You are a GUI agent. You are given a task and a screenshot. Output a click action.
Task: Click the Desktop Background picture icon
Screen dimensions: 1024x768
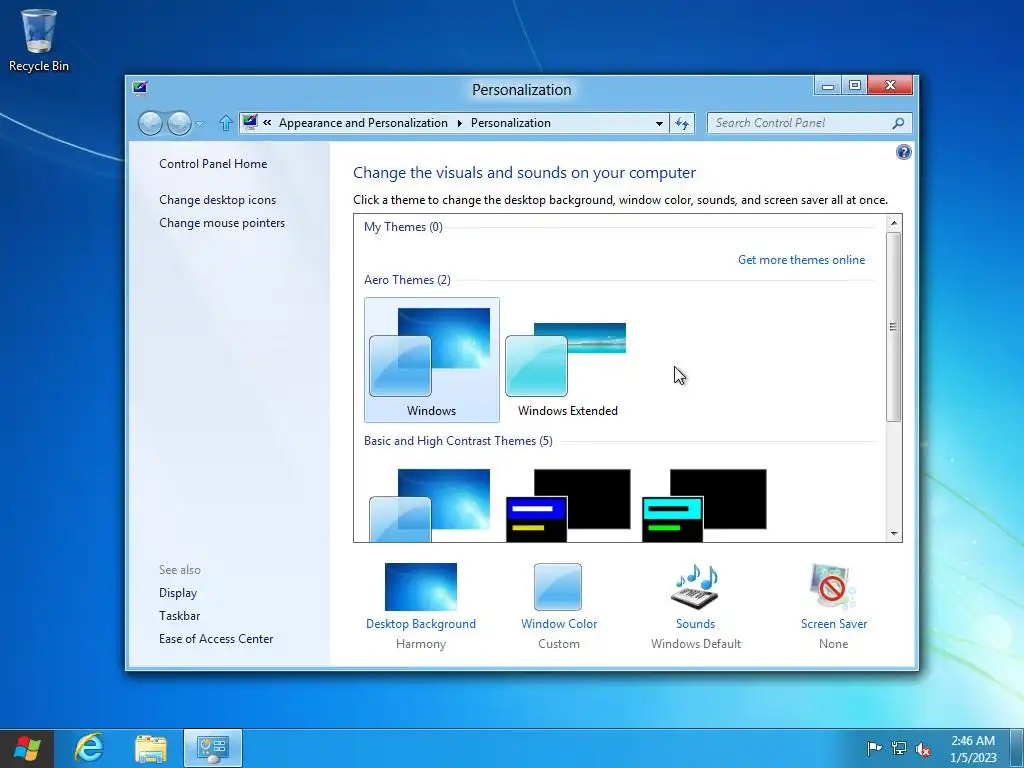click(421, 586)
